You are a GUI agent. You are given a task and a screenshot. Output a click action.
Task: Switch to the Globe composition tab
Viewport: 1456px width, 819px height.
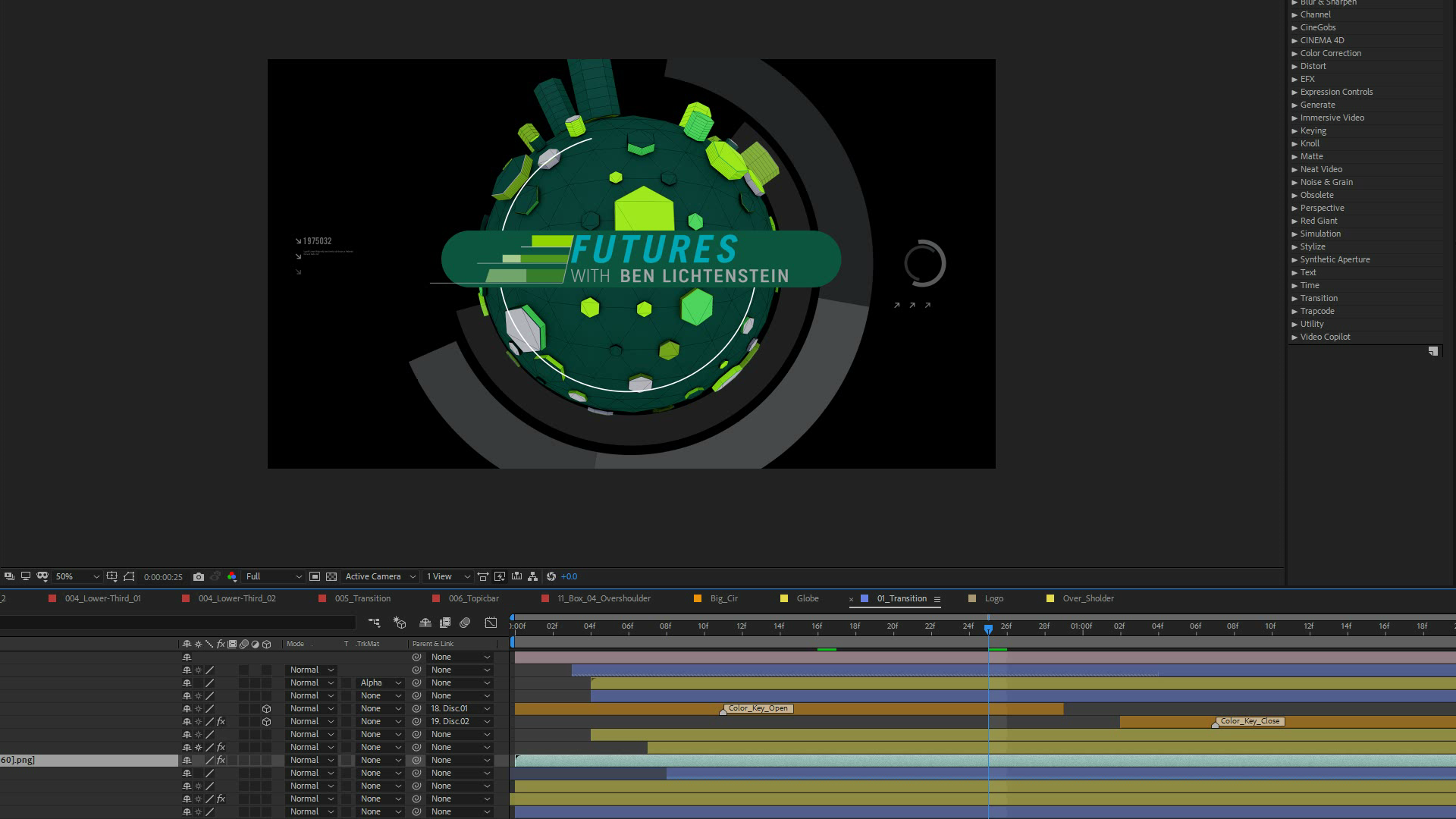(x=807, y=599)
